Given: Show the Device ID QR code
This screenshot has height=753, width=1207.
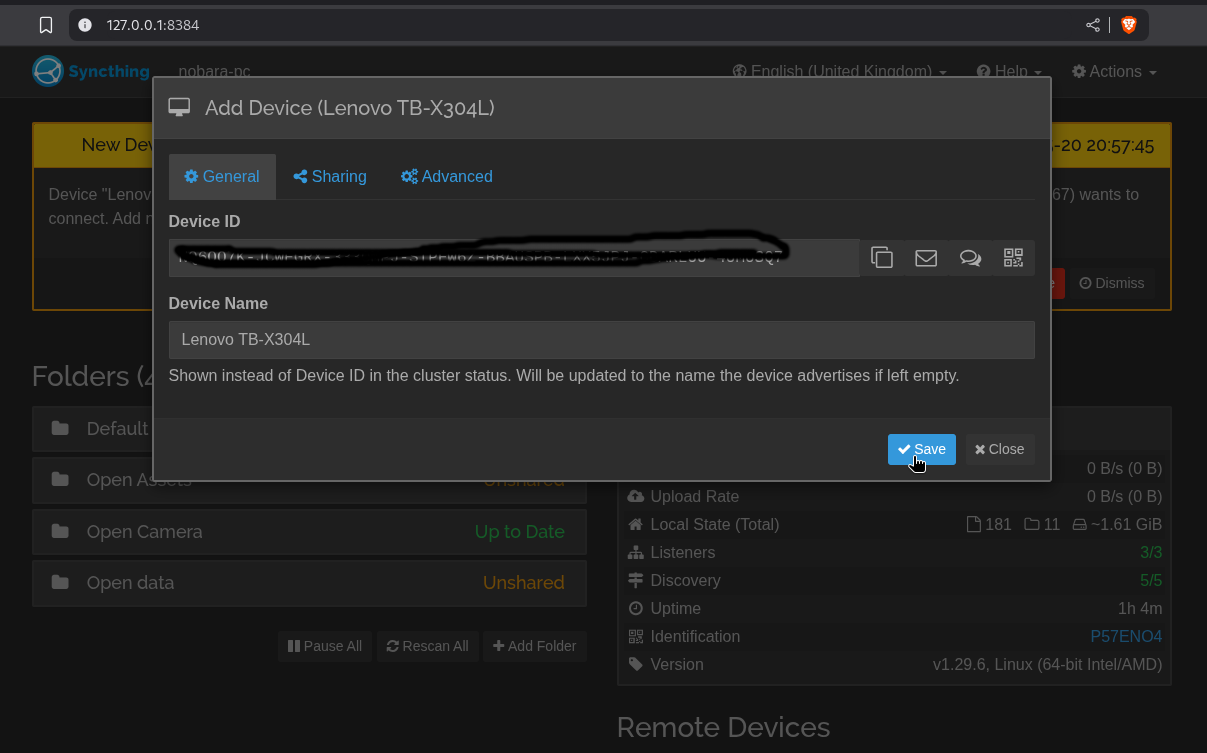Looking at the screenshot, I should pos(1013,258).
